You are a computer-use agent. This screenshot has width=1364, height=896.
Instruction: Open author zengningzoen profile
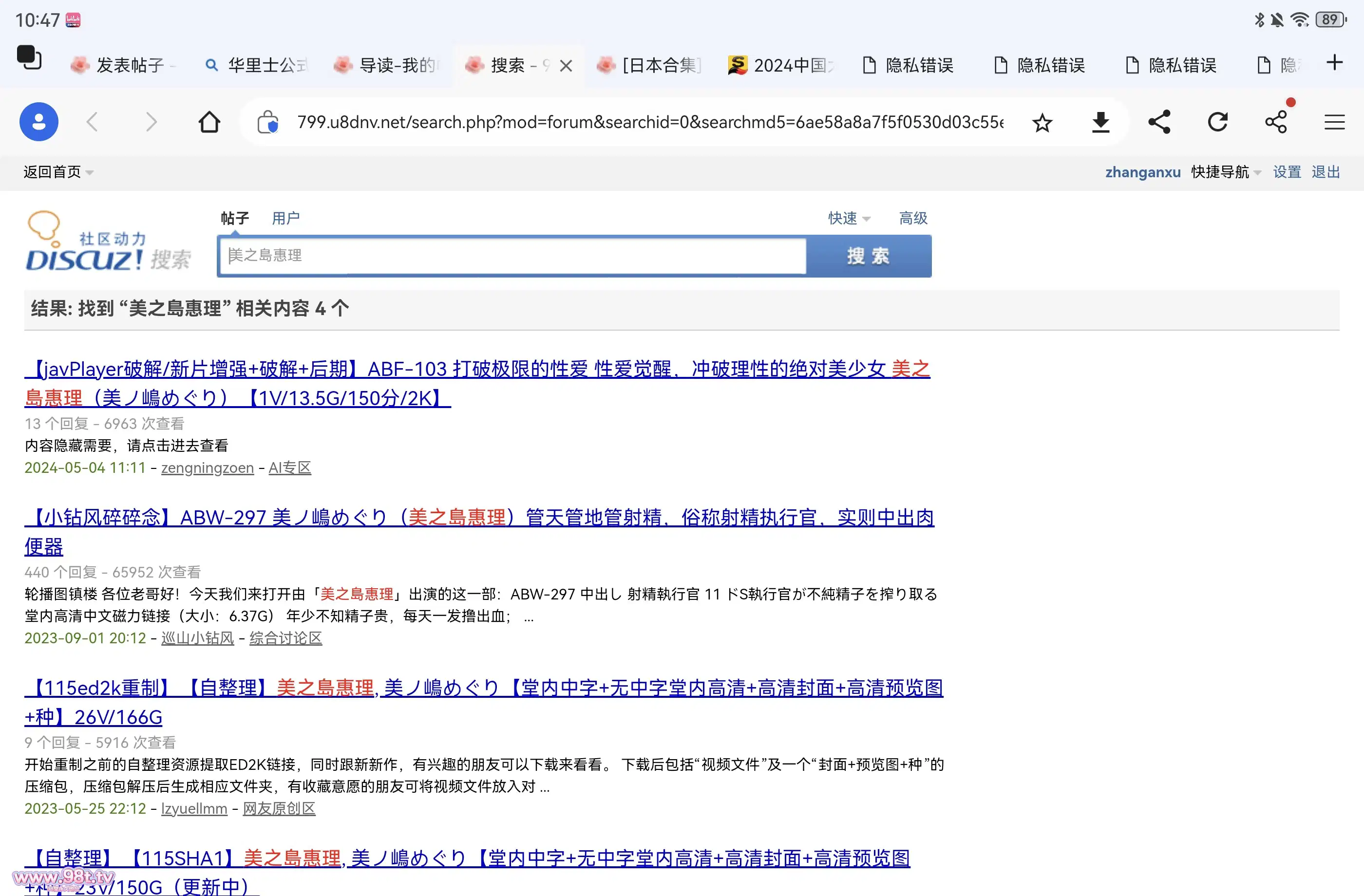coord(207,468)
